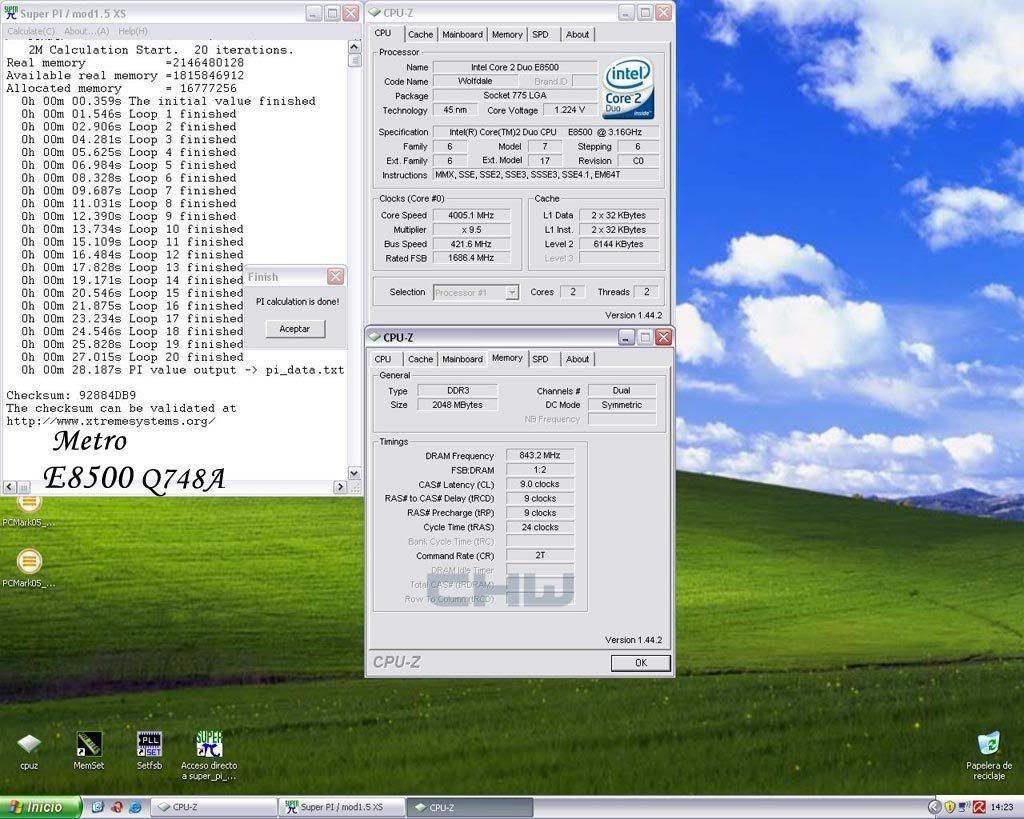Expand hidden tray icons with the arrow
Viewport: 1024px width, 819px height.
click(x=935, y=807)
